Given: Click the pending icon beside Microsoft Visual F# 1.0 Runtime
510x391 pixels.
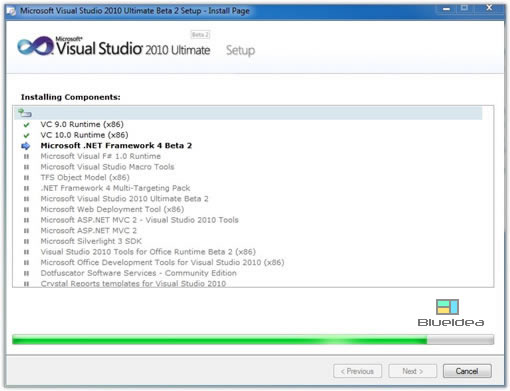Looking at the screenshot, I should tap(26, 156).
